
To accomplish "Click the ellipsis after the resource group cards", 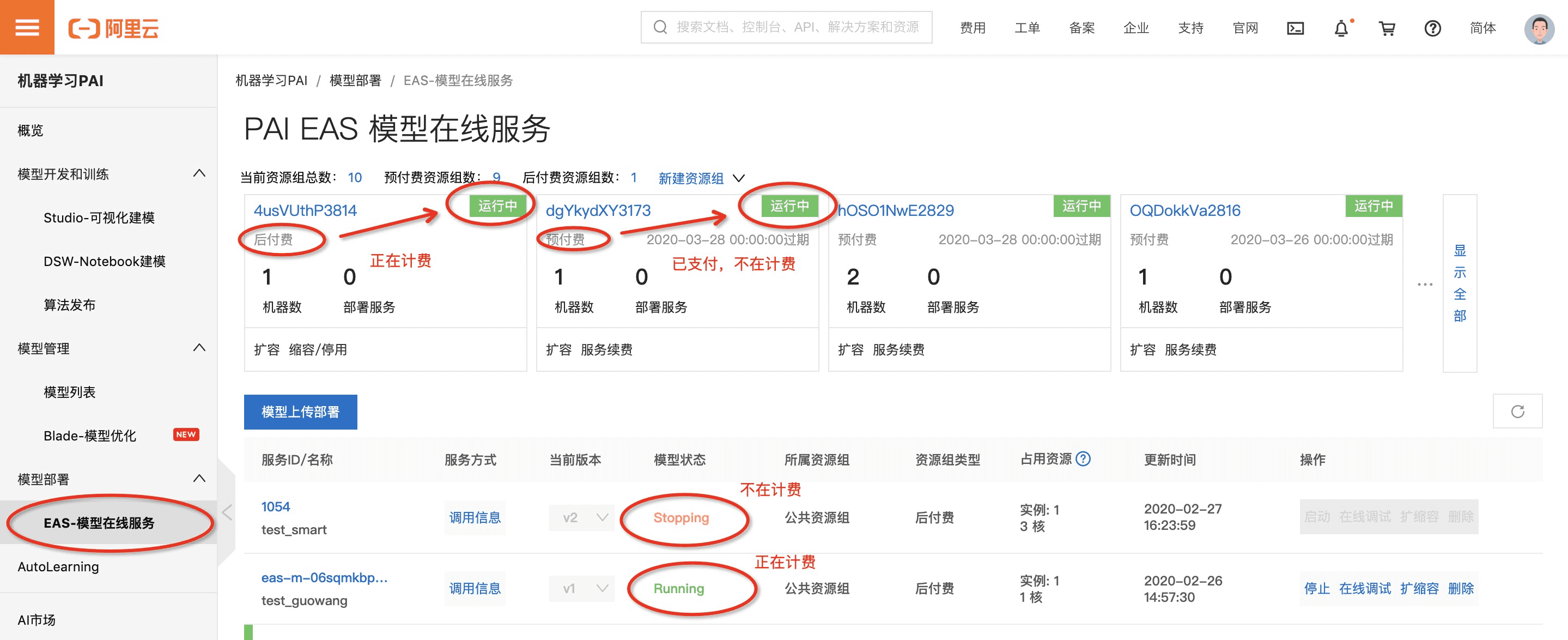I will click(1424, 284).
